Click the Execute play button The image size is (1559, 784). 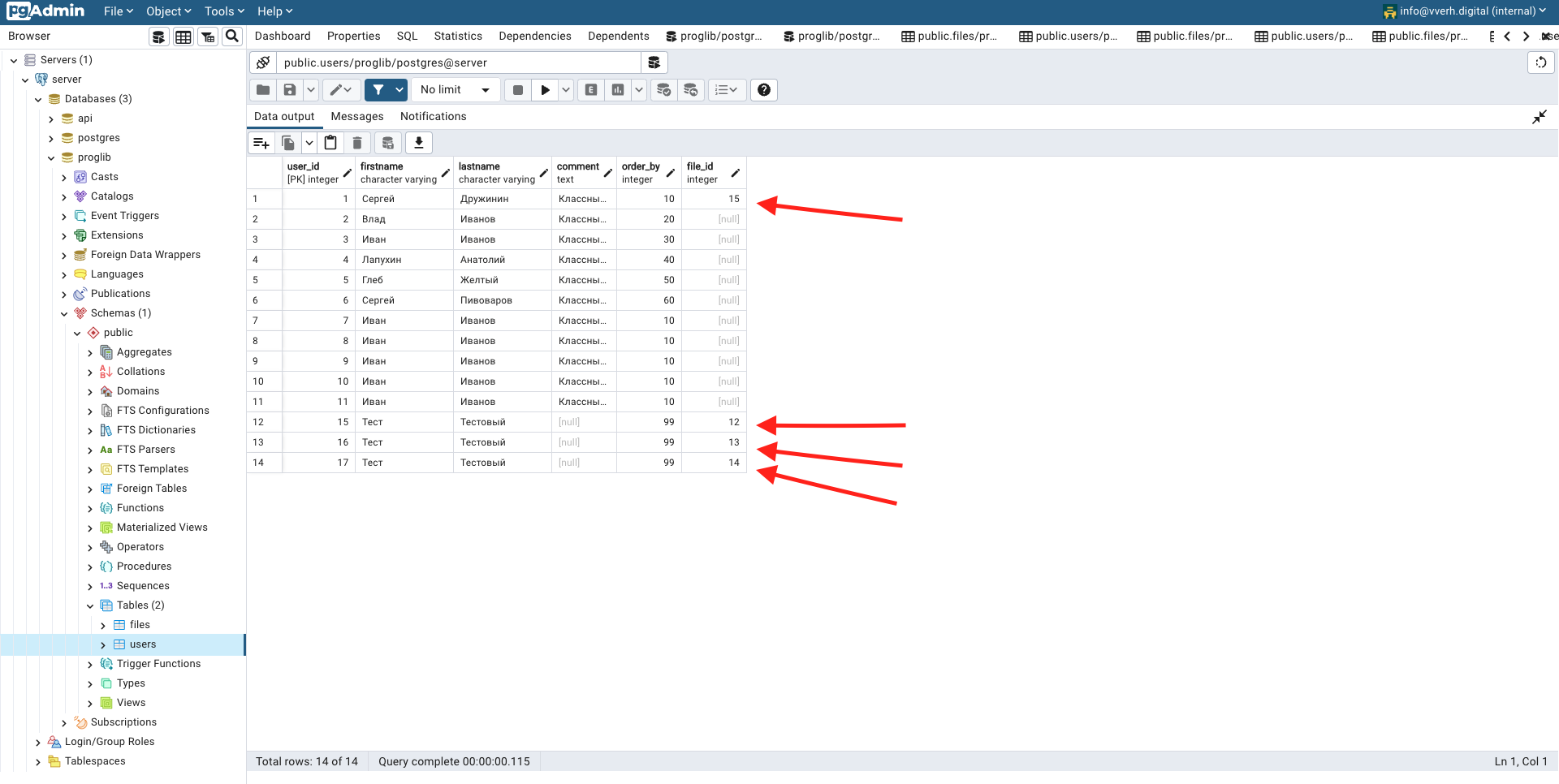tap(545, 90)
